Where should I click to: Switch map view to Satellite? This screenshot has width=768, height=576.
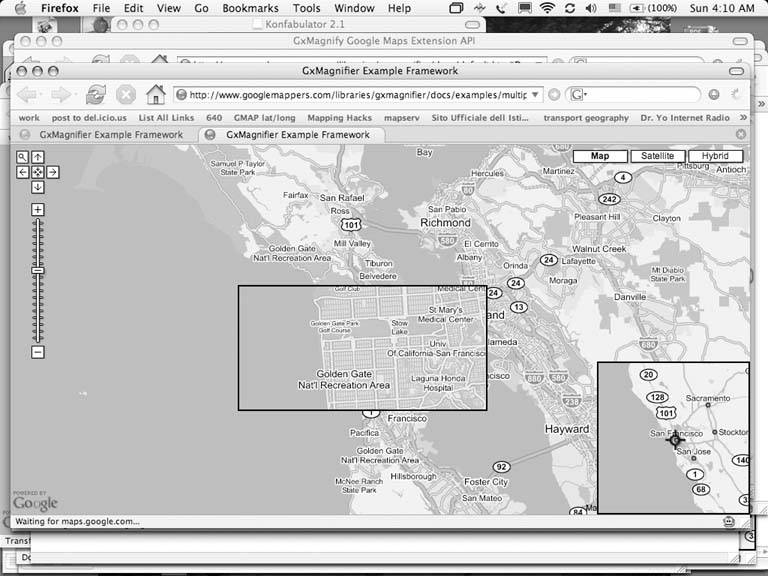pos(657,156)
